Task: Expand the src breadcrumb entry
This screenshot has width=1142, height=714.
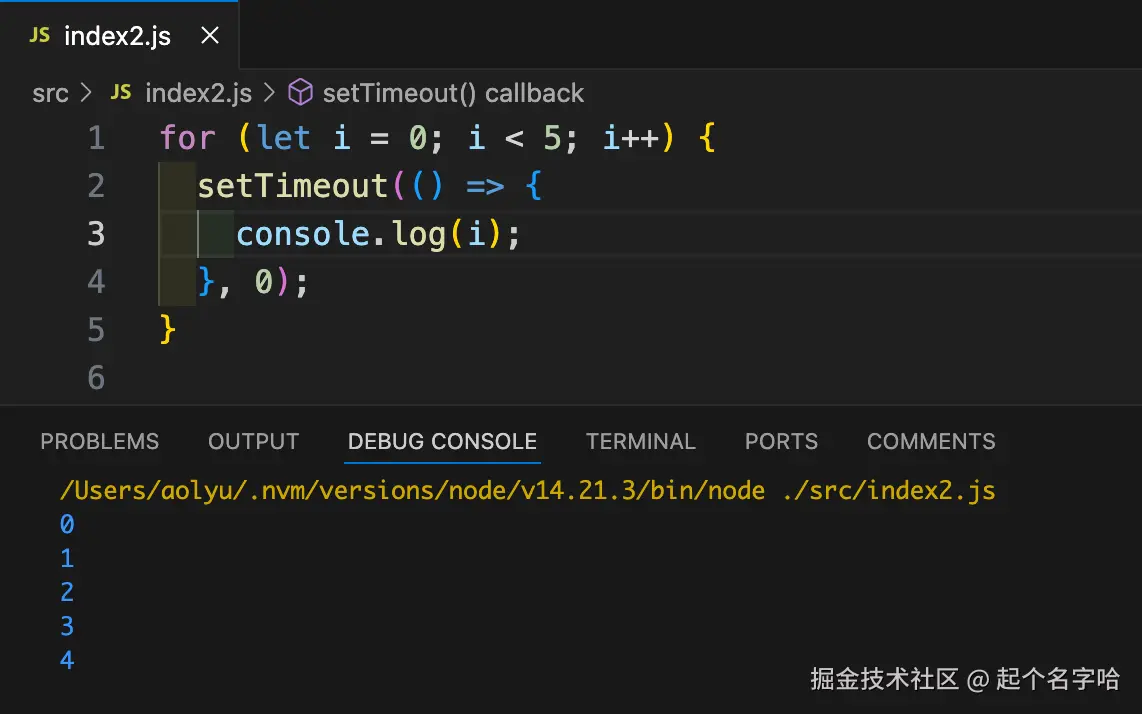Action: [50, 92]
